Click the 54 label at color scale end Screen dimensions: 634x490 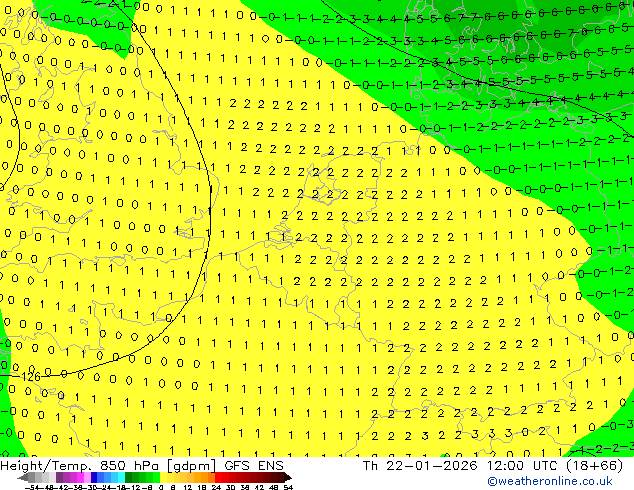288,487
